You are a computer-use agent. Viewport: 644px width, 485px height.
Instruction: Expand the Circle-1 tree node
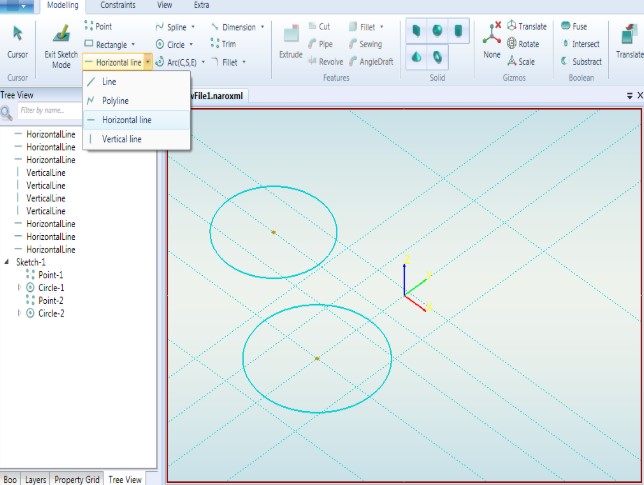pos(19,288)
